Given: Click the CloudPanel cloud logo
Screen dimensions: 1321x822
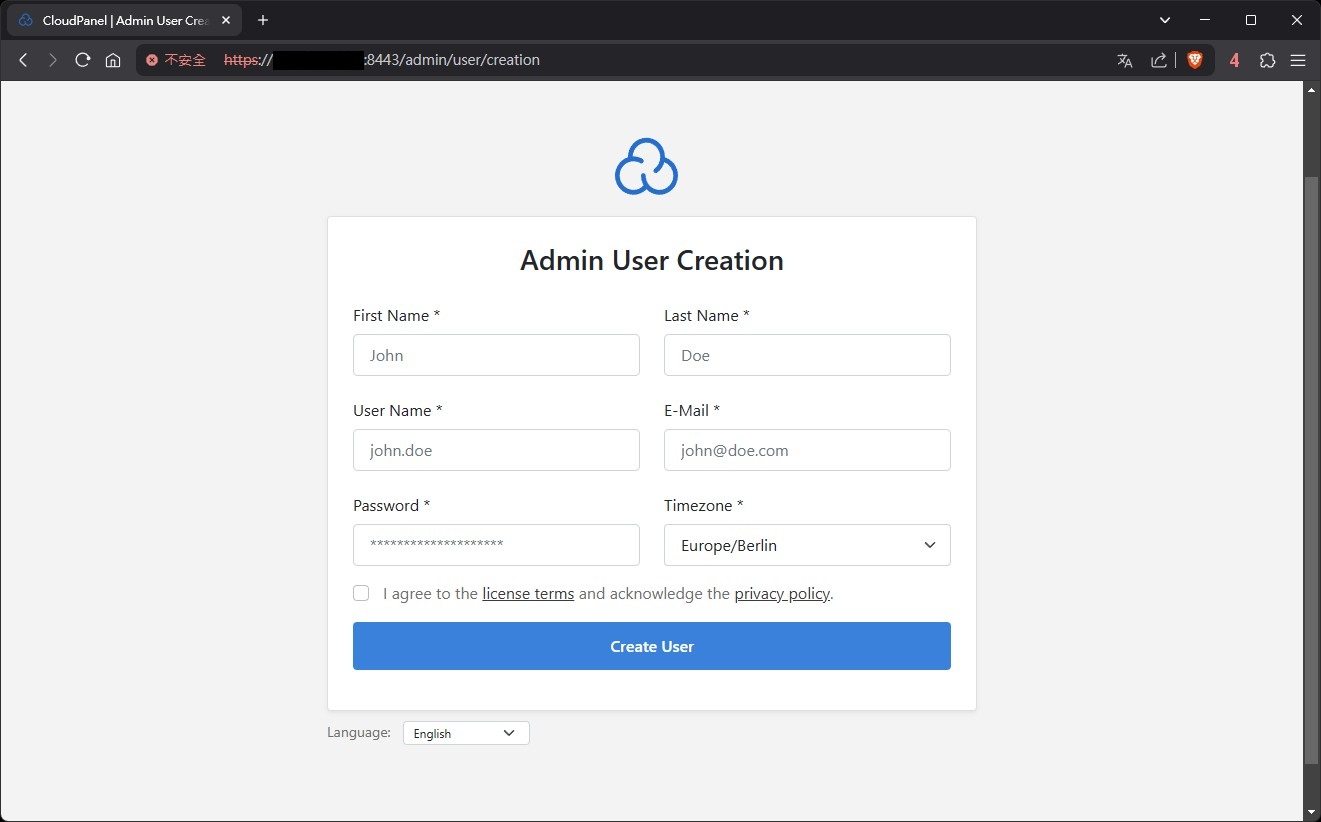Looking at the screenshot, I should (x=646, y=166).
